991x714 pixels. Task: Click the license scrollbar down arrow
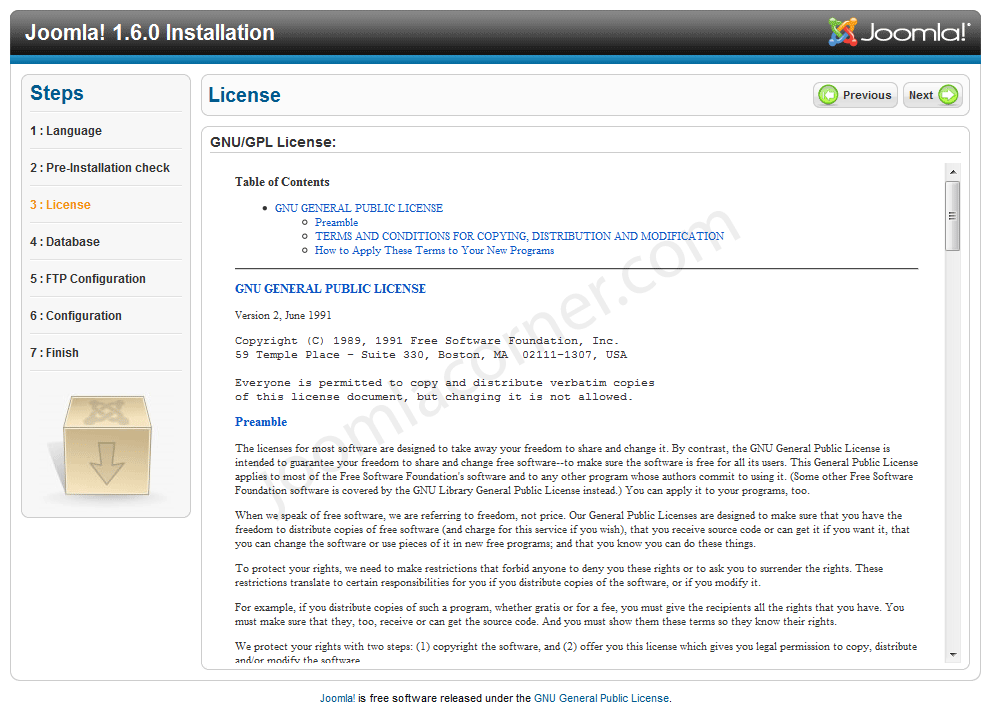coord(952,655)
